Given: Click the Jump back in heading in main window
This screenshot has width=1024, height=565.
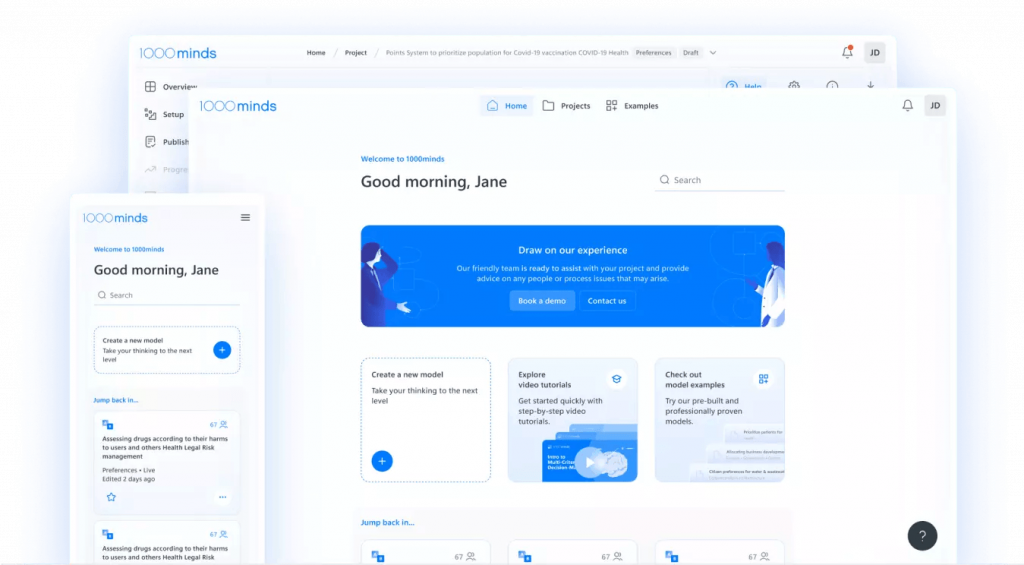Looking at the screenshot, I should click(387, 523).
